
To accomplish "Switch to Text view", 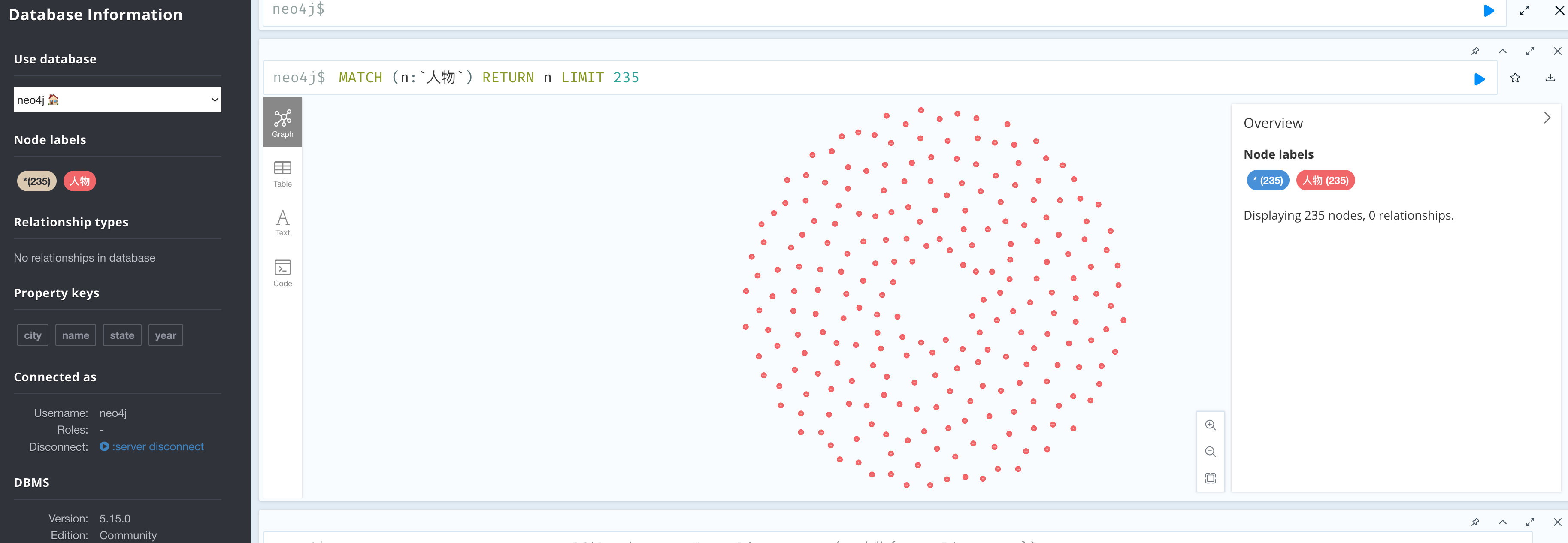I will tap(282, 223).
